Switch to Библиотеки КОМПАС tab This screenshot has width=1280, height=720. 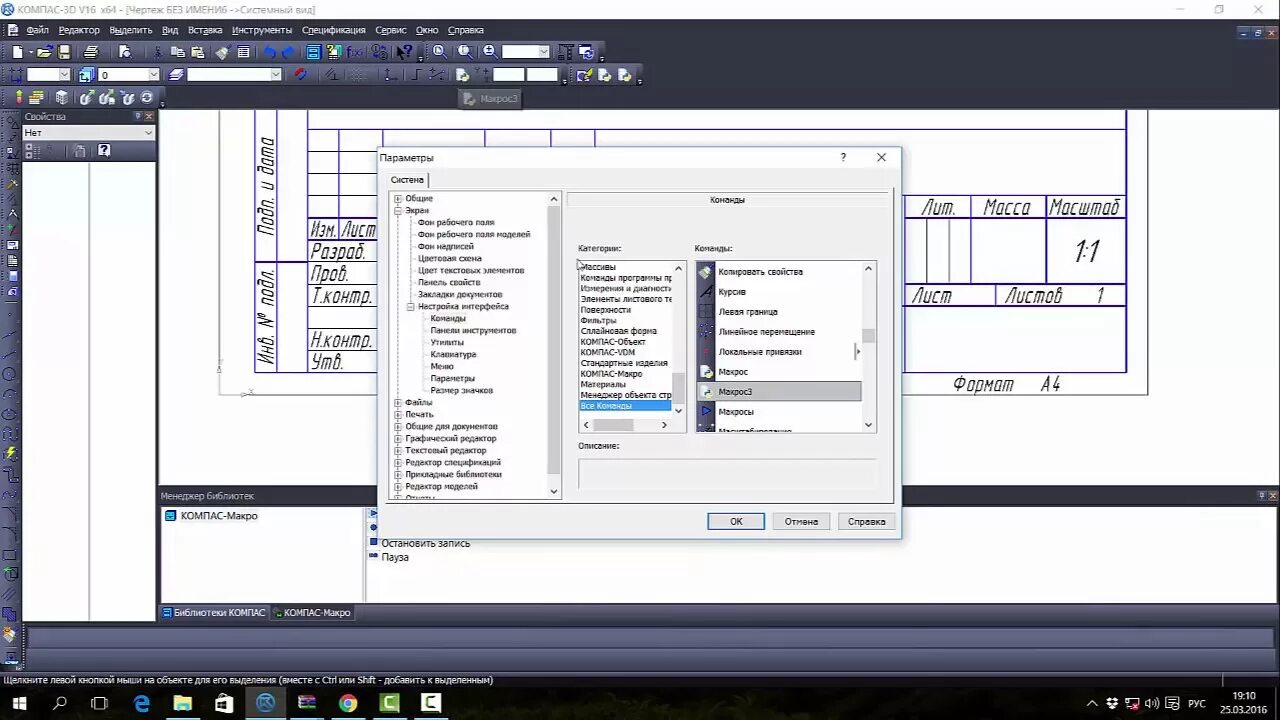[x=214, y=613]
